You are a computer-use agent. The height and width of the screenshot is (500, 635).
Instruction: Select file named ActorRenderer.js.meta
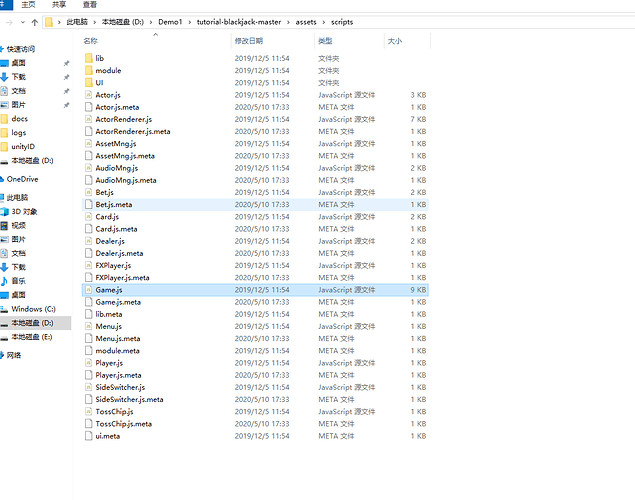(133, 132)
